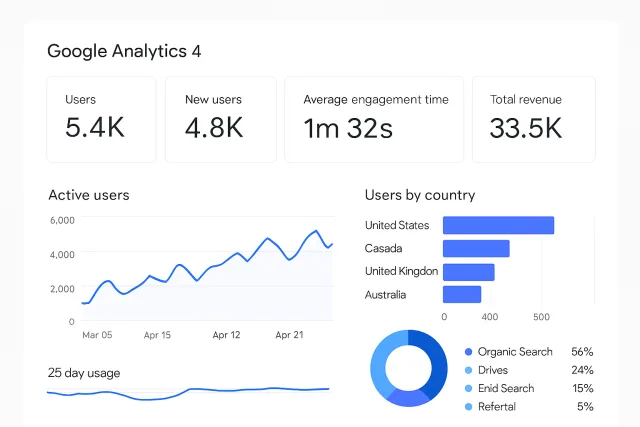Click the Mar 05 axis label

click(97, 335)
